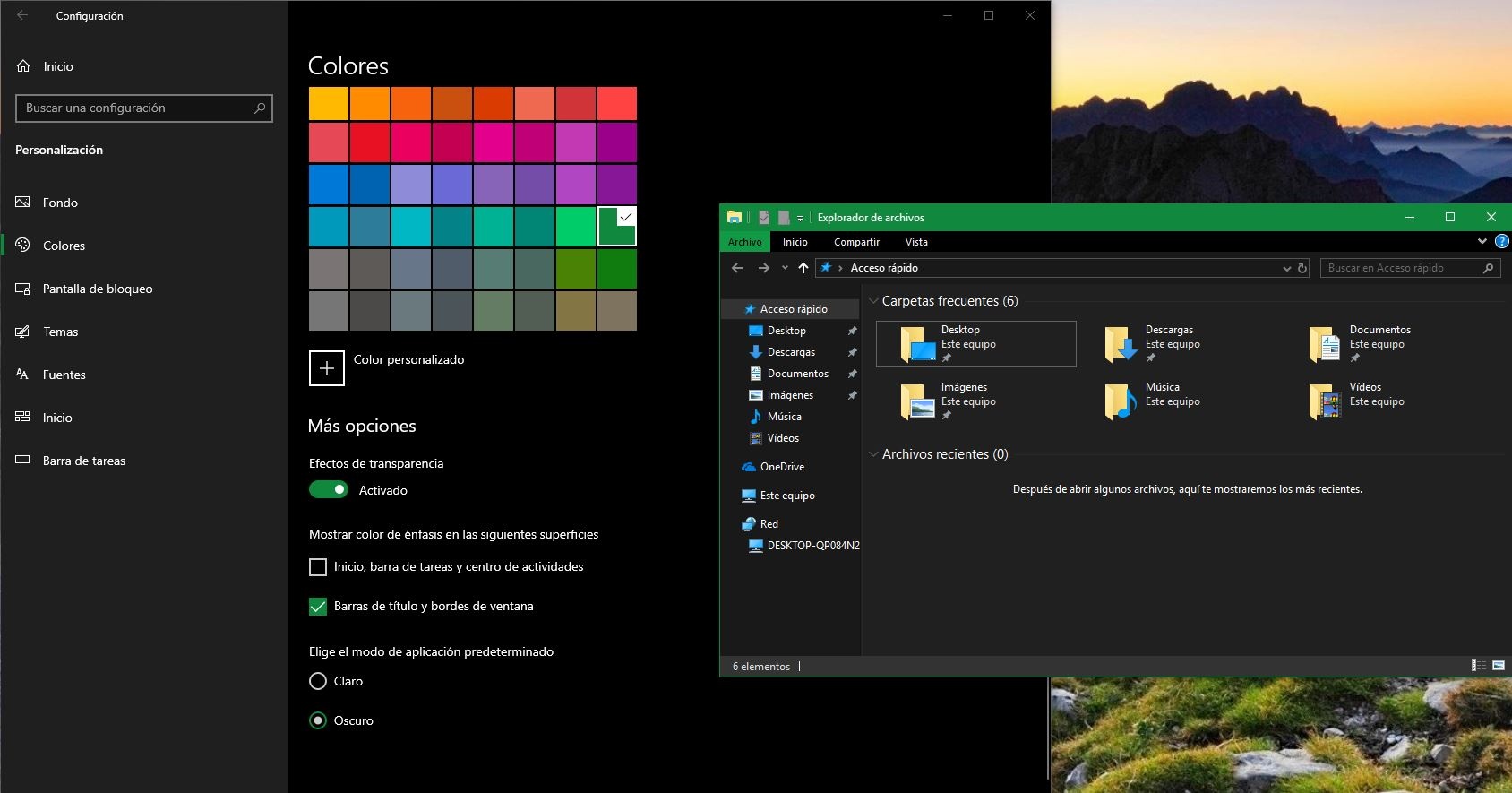Image resolution: width=1512 pixels, height=793 pixels.
Task: Open the Descargas folder icon
Action: tap(1121, 344)
